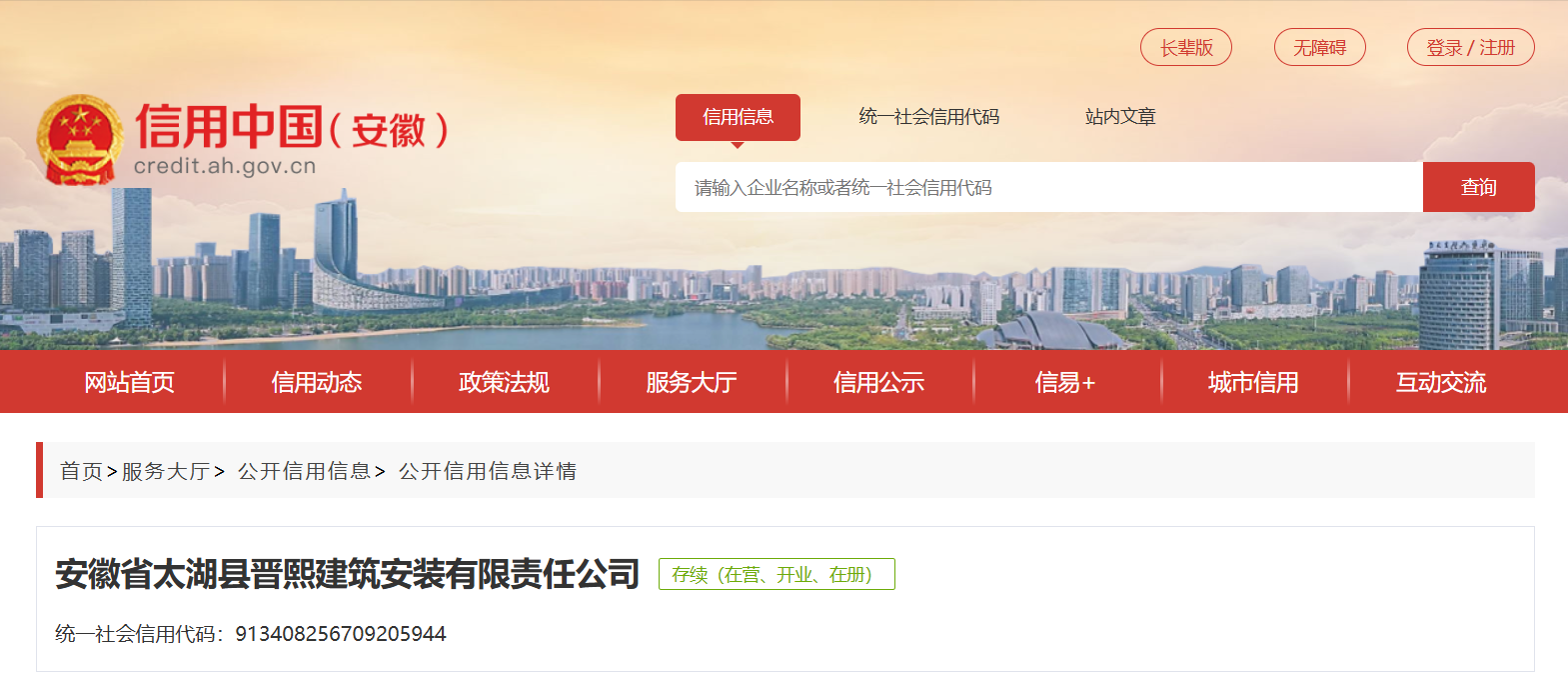Screen dimensions: 1568x681
Task: Click the national emblem logo icon
Action: pyautogui.click(x=80, y=140)
